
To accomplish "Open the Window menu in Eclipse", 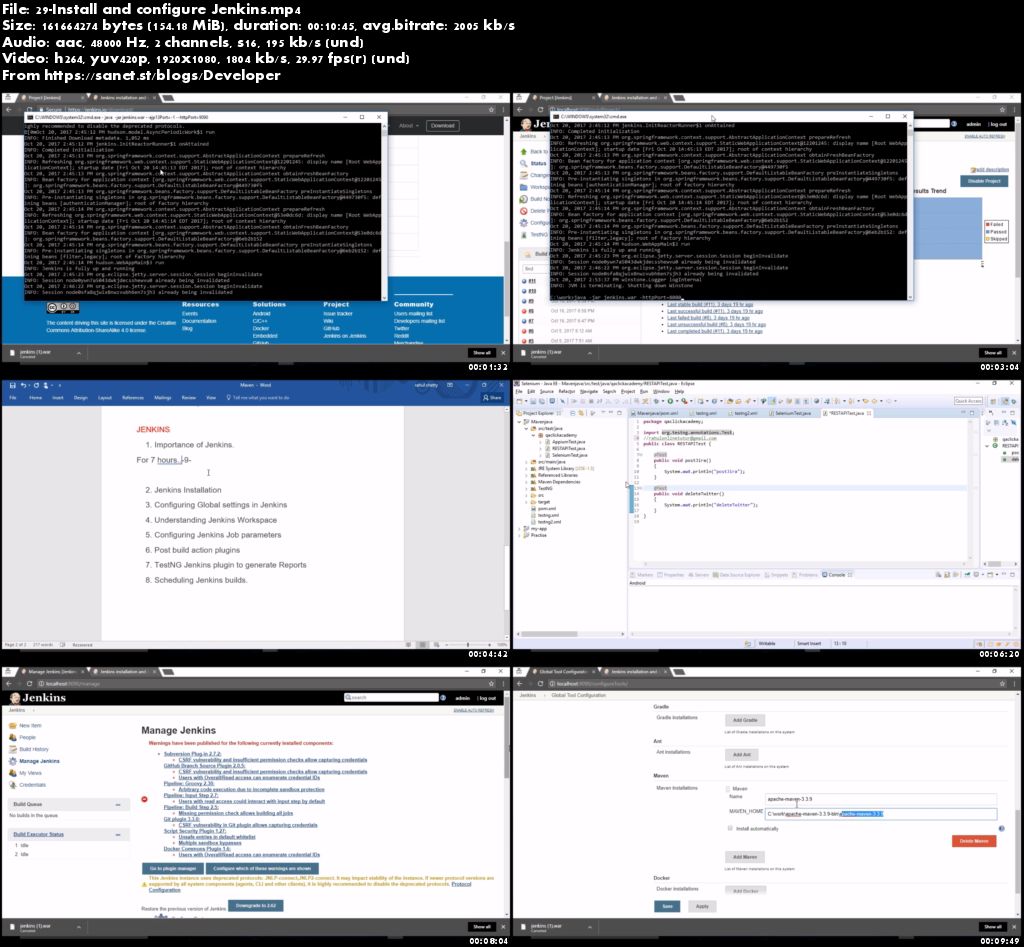I will coord(661,391).
